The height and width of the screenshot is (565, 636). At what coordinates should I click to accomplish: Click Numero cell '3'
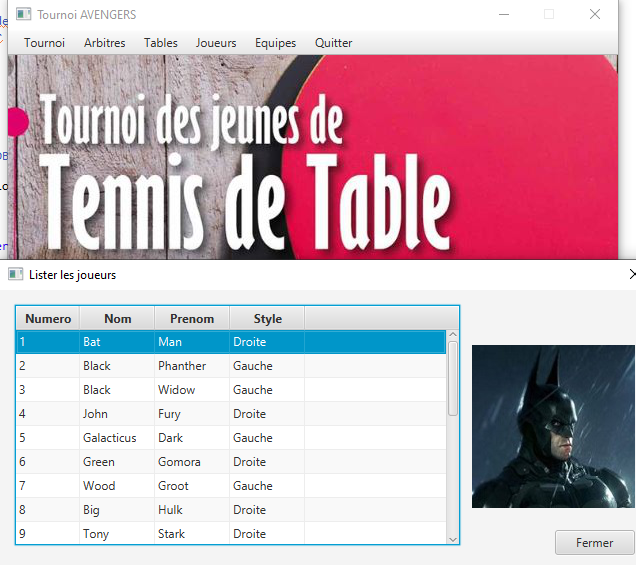tap(48, 390)
